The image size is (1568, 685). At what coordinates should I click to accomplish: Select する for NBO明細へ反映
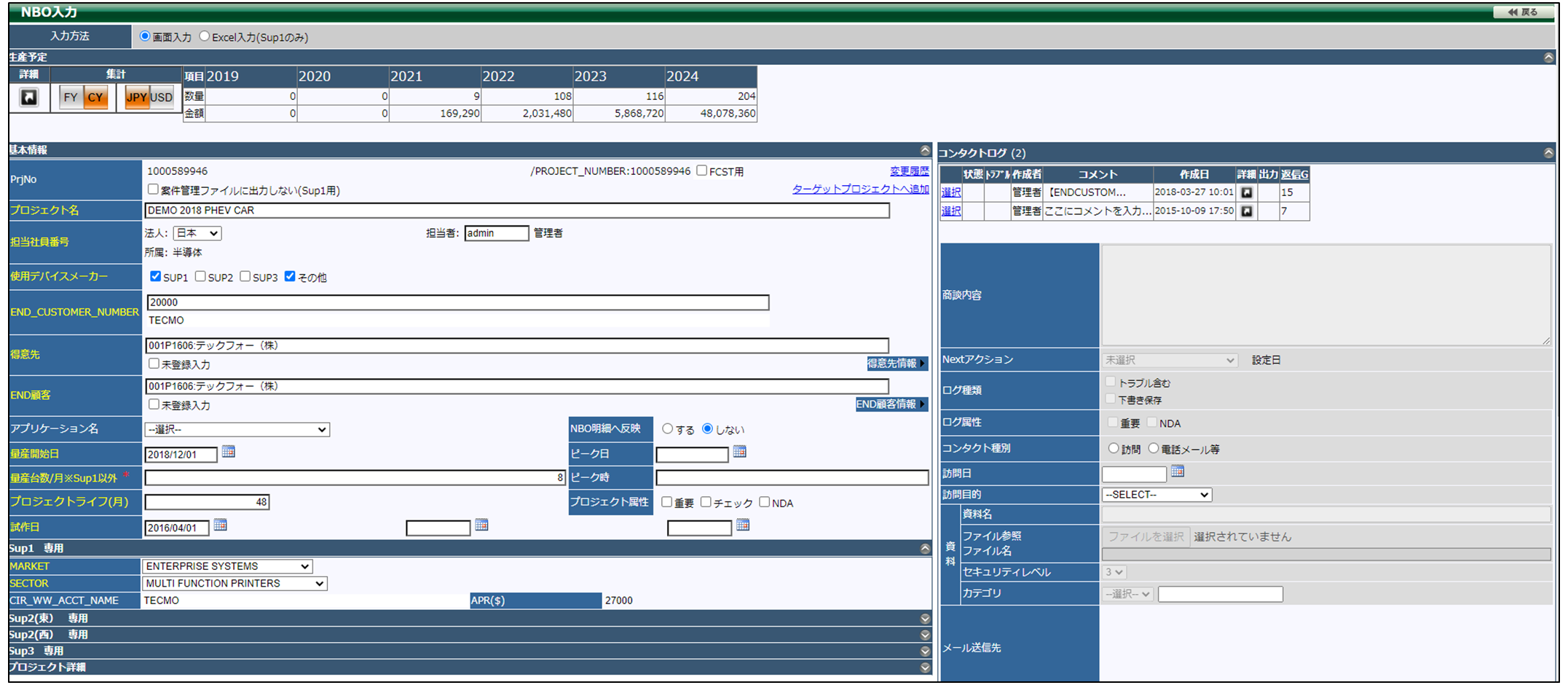coord(667,428)
